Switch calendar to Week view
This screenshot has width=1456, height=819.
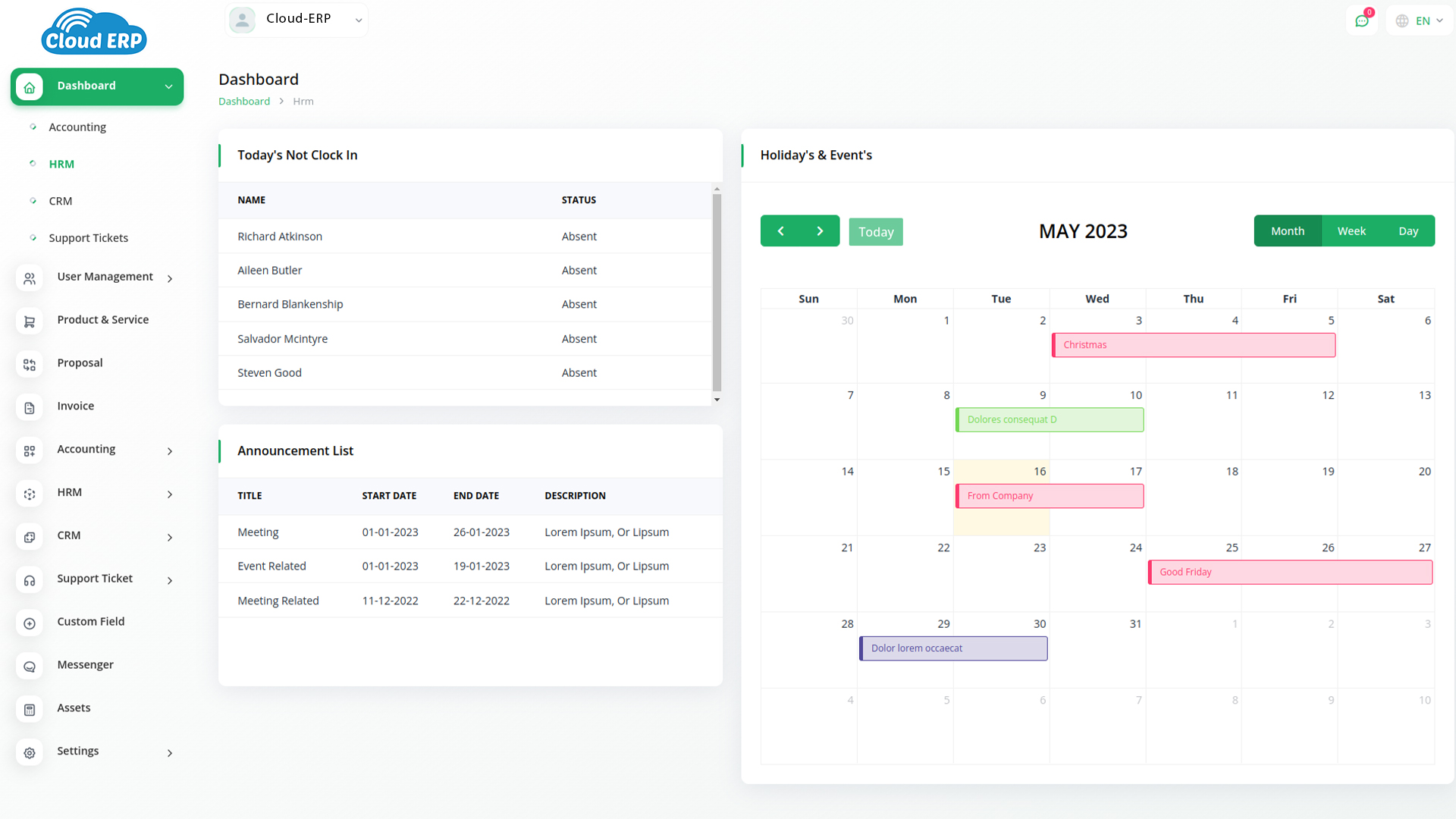pos(1351,231)
